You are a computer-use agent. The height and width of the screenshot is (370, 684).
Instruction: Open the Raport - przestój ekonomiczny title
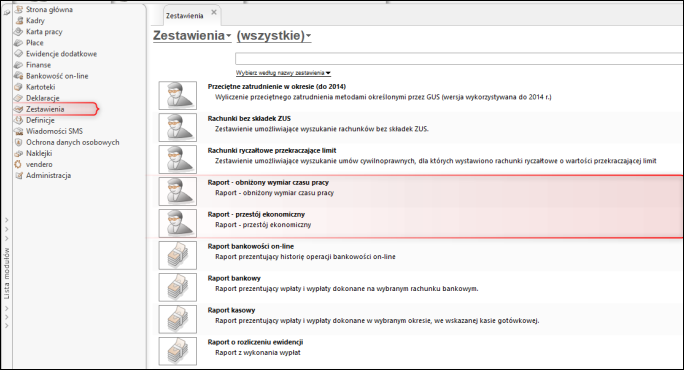pyautogui.click(x=256, y=214)
